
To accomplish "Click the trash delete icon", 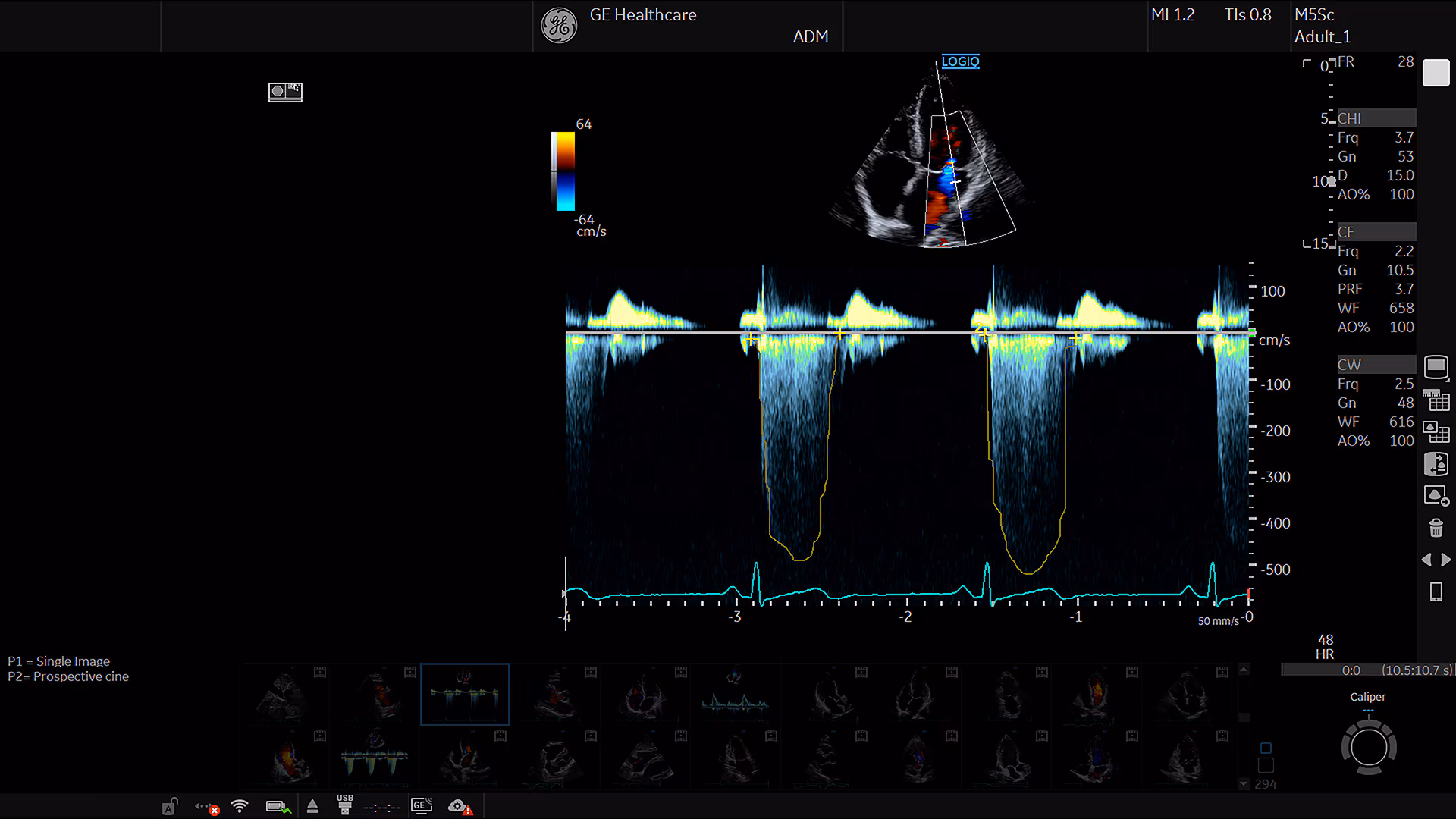I will pos(1436,528).
